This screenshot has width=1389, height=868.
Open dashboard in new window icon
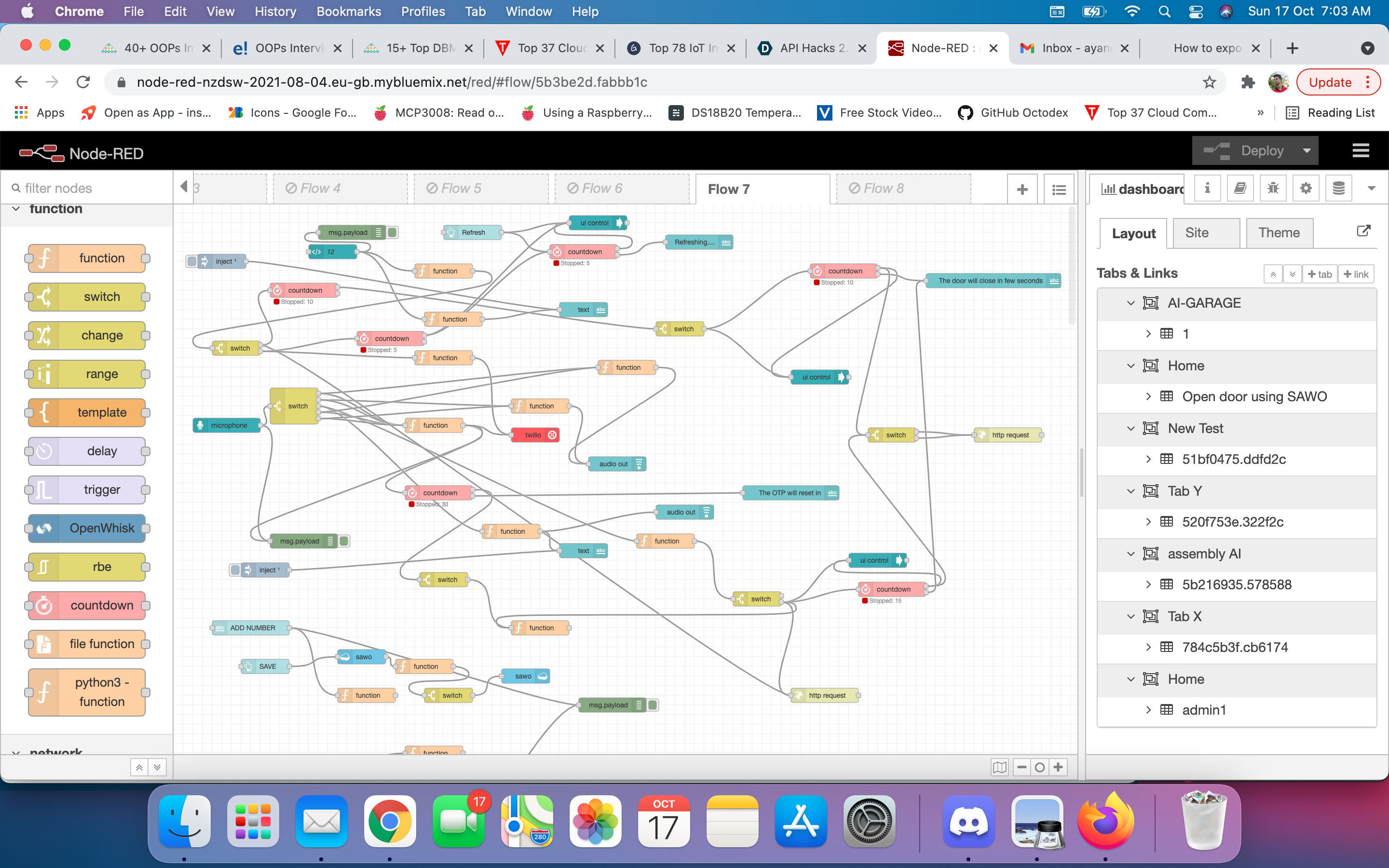(x=1363, y=231)
